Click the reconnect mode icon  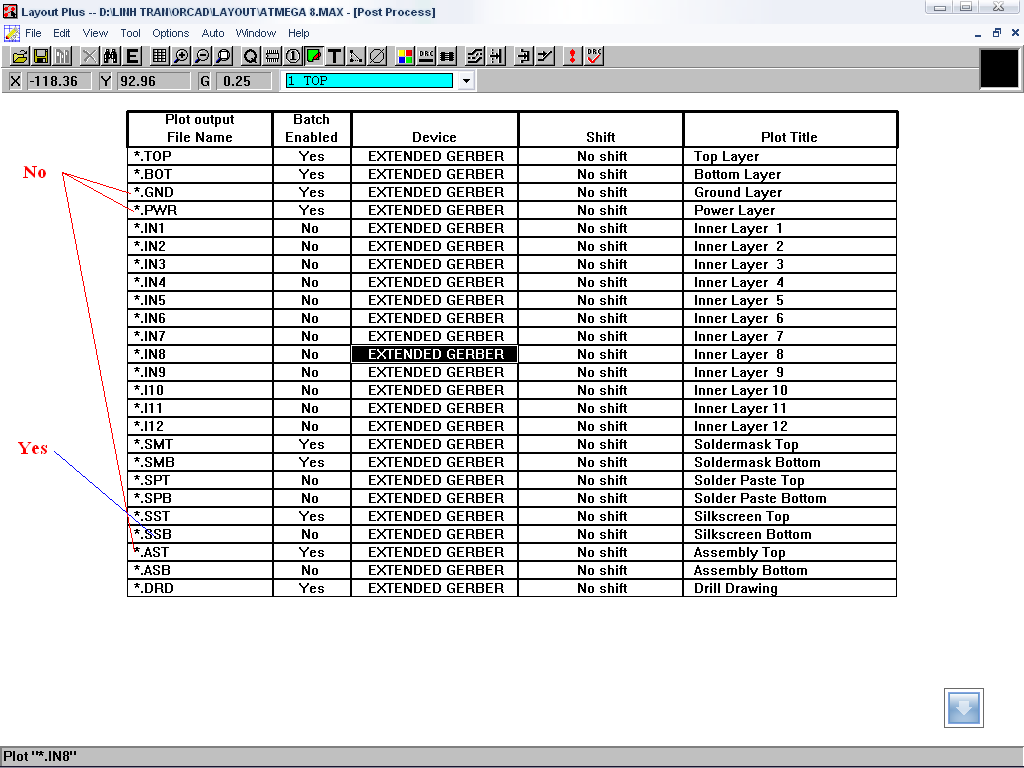click(447, 57)
